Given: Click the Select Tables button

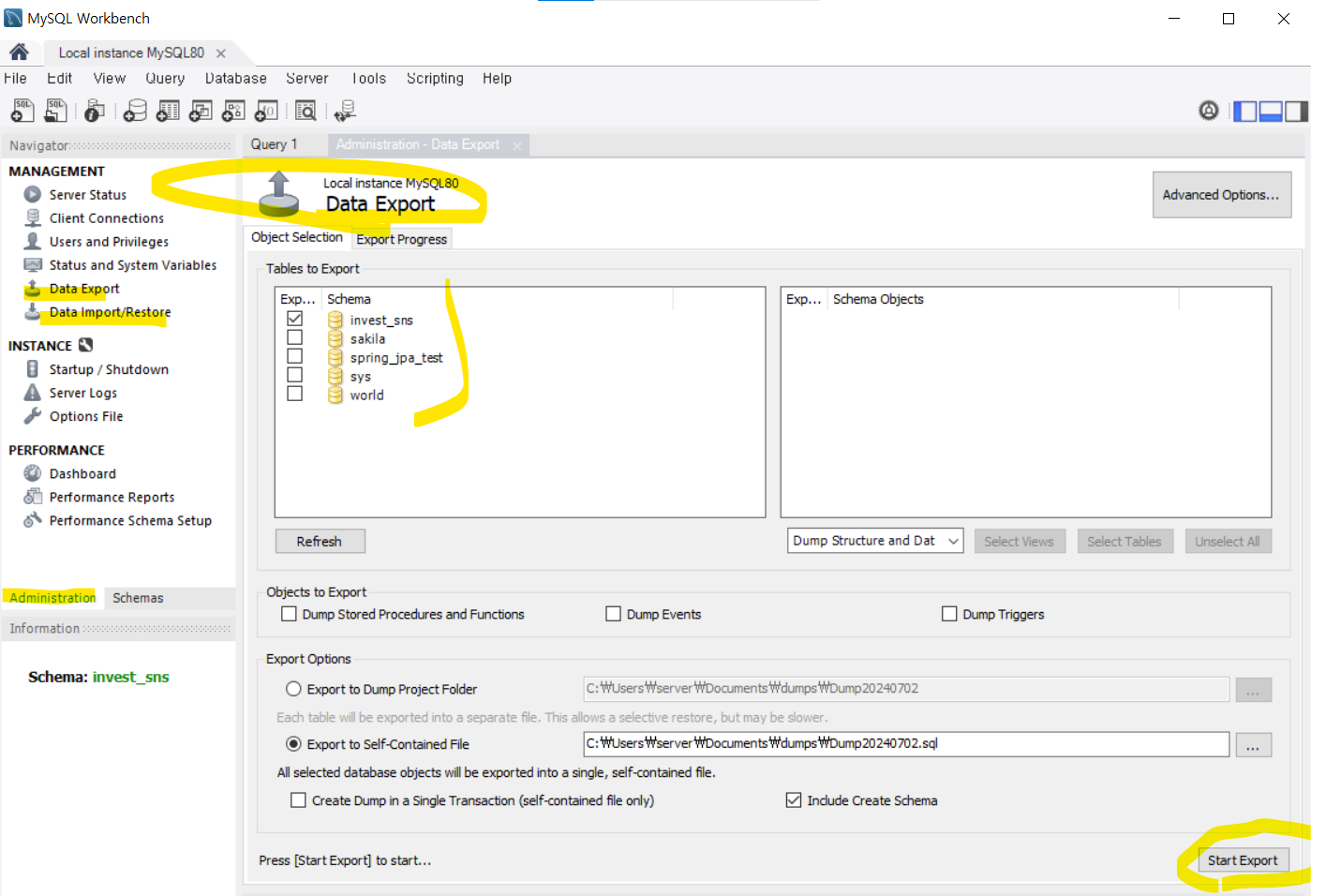Looking at the screenshot, I should point(1125,542).
